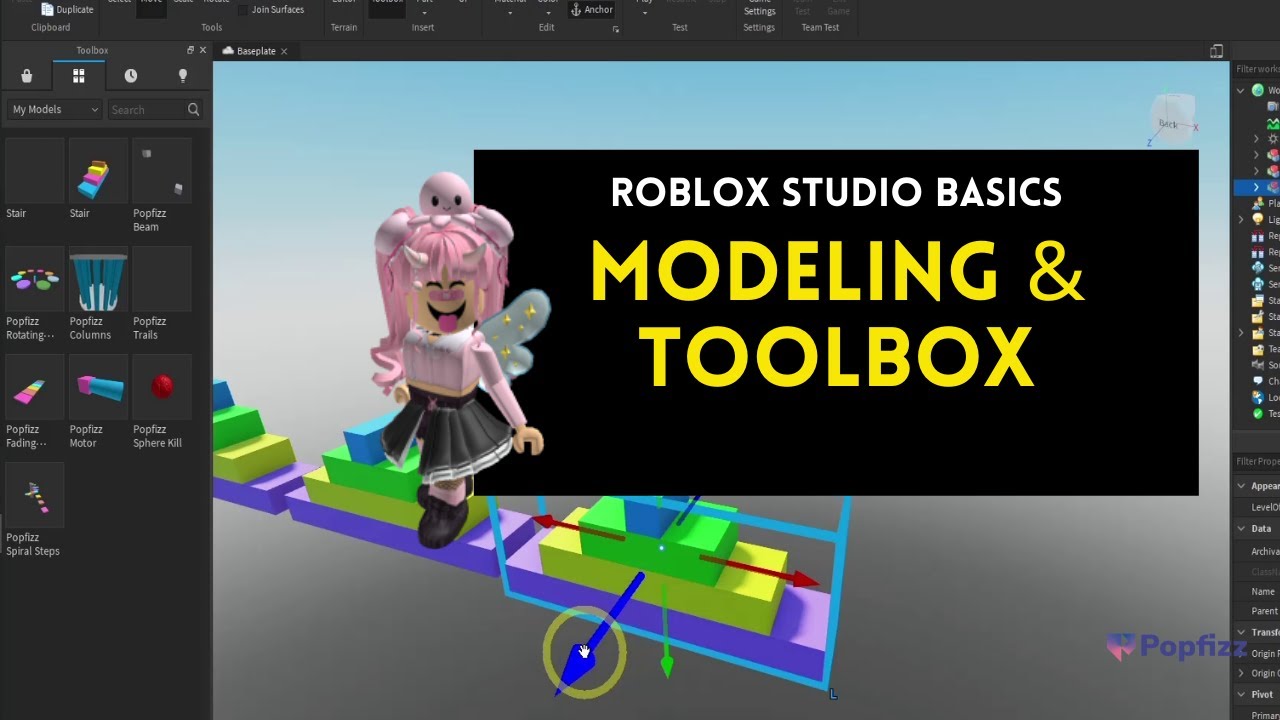Select the Chat service speech bubble icon
The width and height of the screenshot is (1280, 720).
pyautogui.click(x=1258, y=381)
